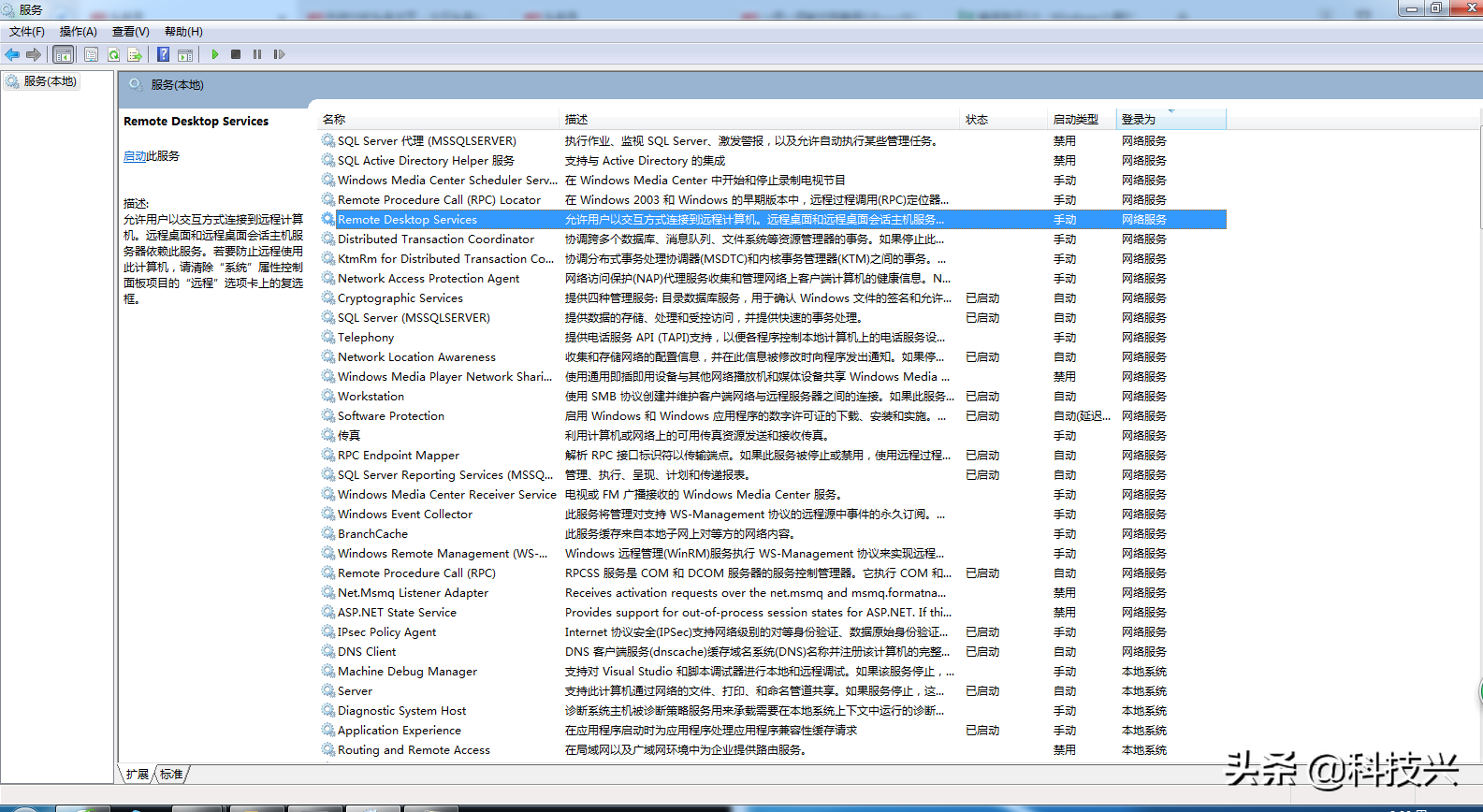The image size is (1483, 812).
Task: Click the Forward arrow toolbar icon
Action: click(34, 54)
